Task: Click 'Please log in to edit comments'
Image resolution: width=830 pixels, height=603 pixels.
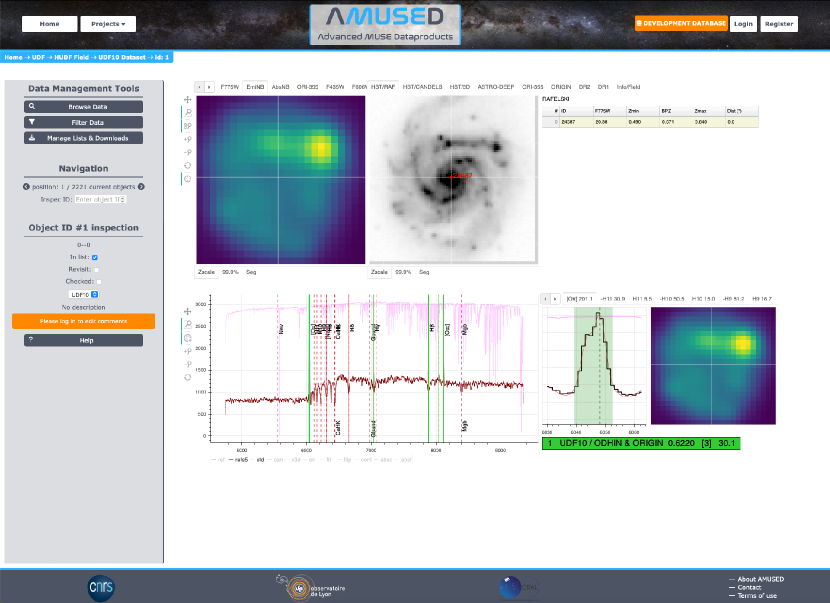Action: (83, 321)
